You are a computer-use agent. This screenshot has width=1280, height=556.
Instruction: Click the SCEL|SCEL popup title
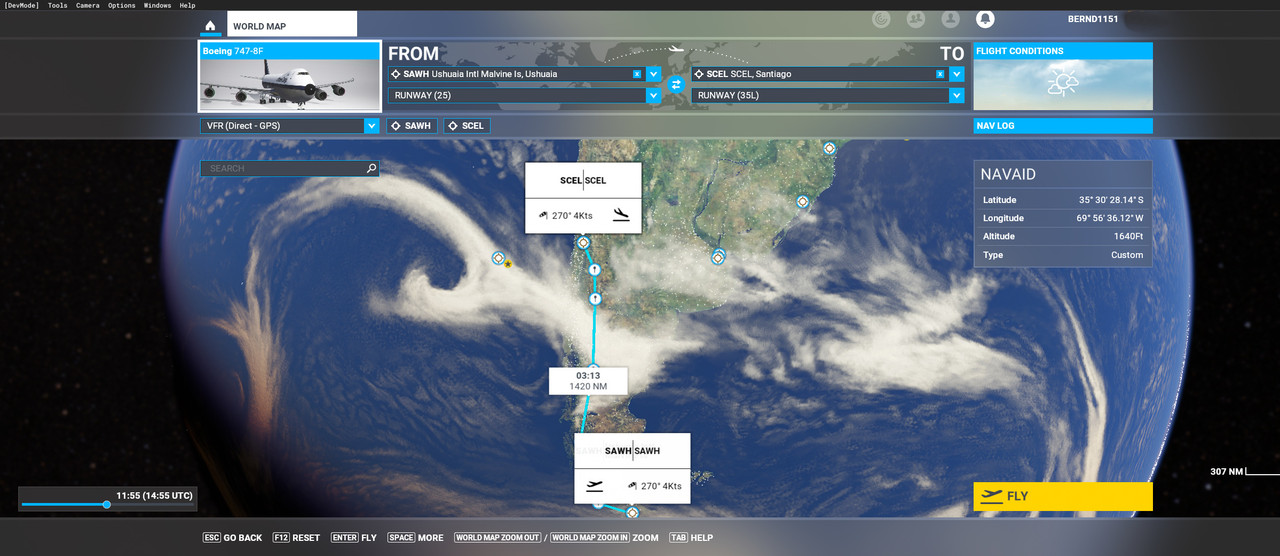point(583,181)
